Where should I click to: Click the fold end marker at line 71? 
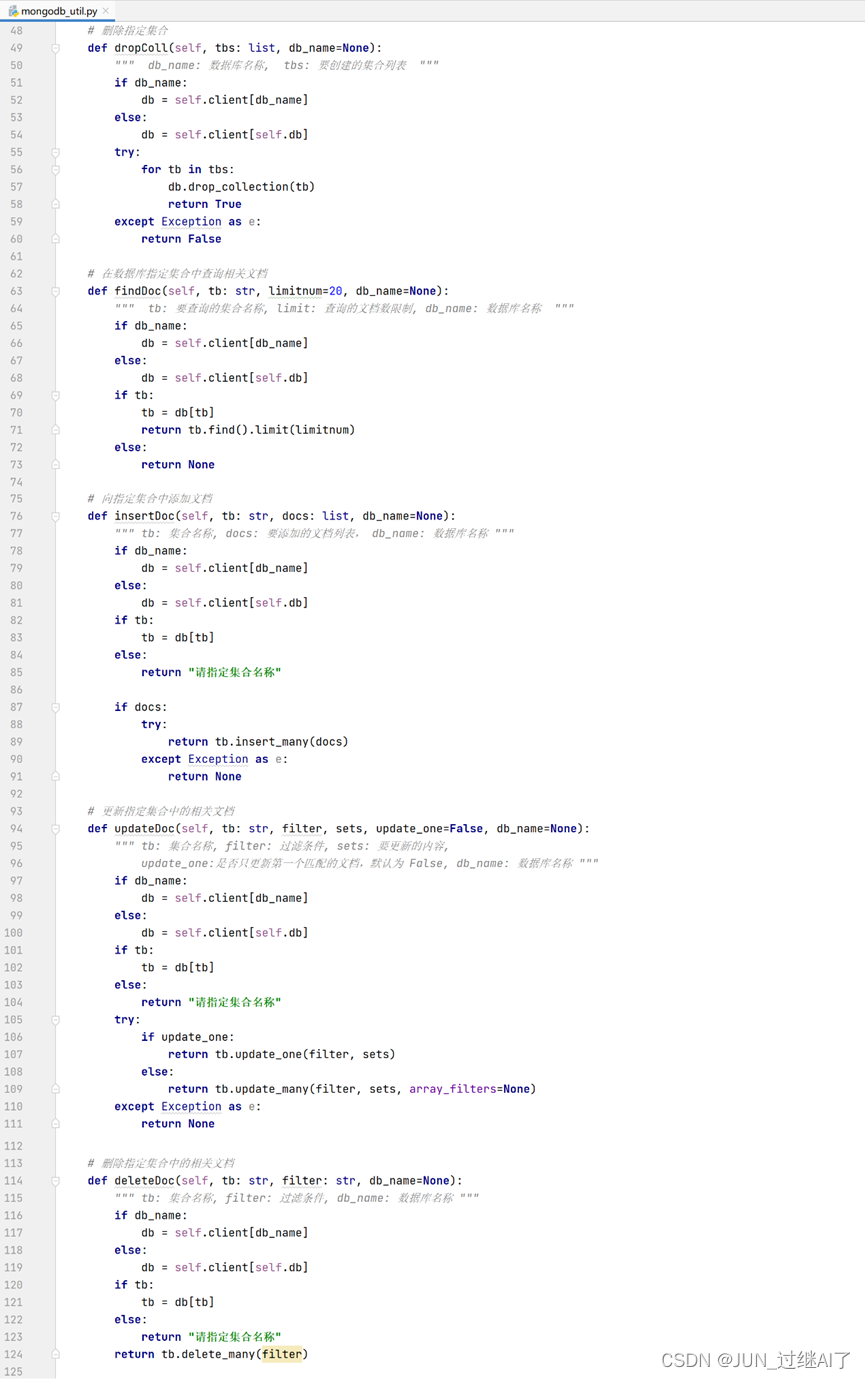[56, 430]
